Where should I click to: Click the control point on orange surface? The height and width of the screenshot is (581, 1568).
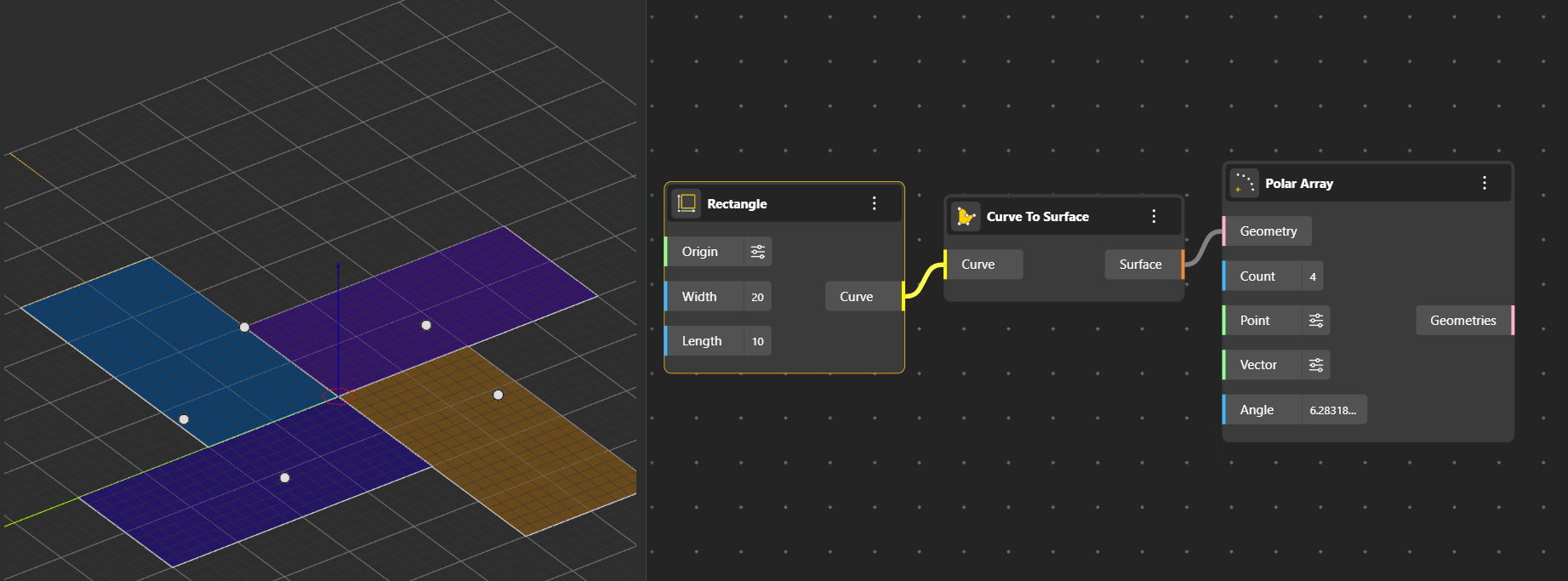(x=499, y=395)
